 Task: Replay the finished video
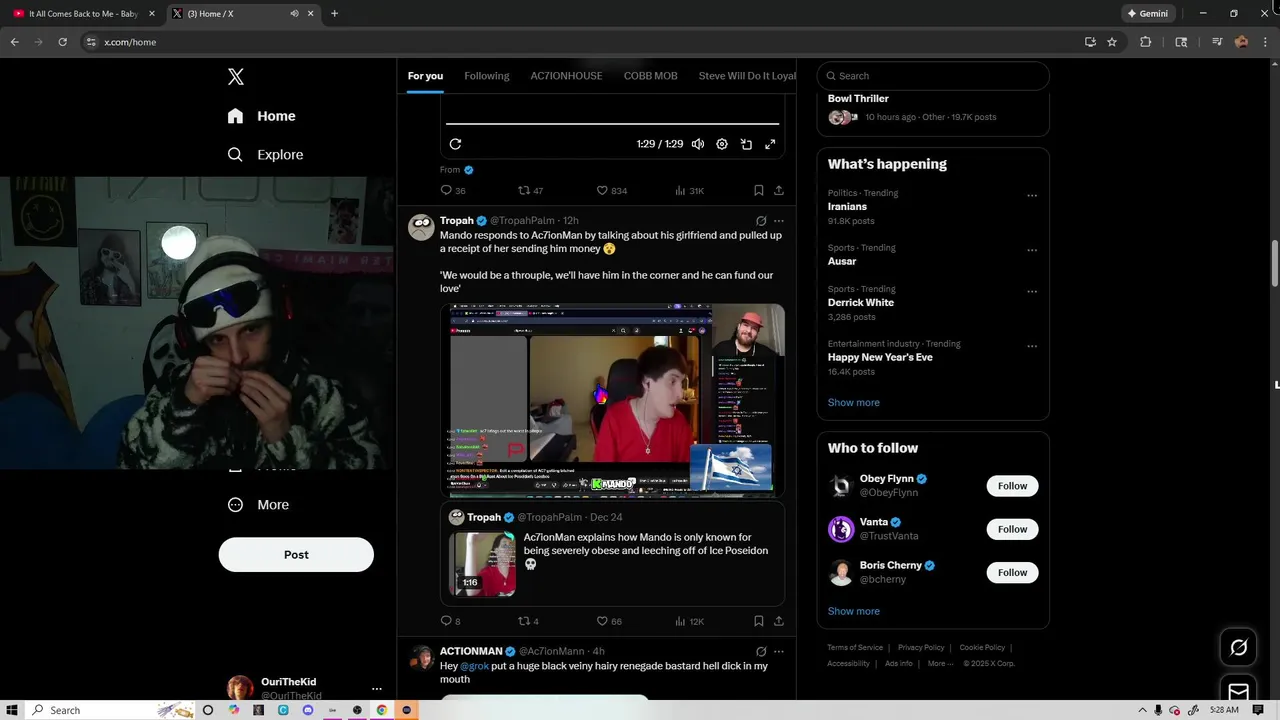point(455,144)
